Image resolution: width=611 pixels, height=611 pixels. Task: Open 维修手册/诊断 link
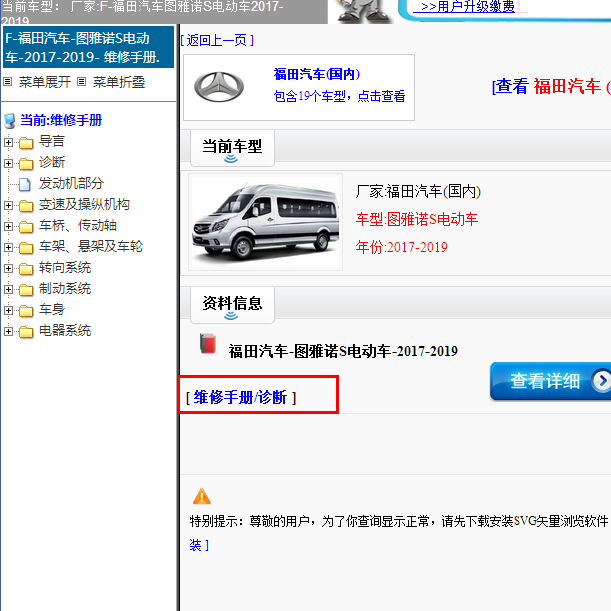click(241, 397)
